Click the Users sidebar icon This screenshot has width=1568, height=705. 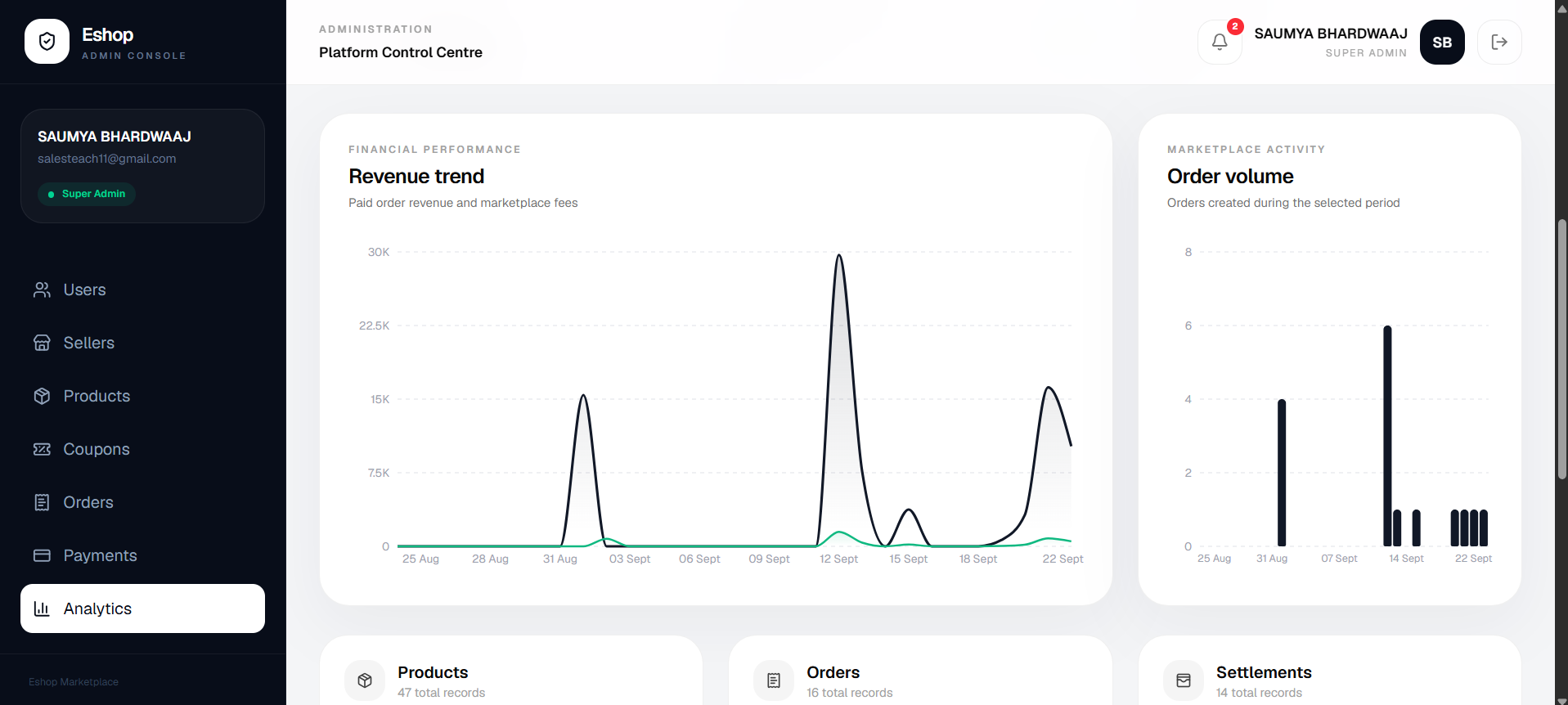point(42,290)
